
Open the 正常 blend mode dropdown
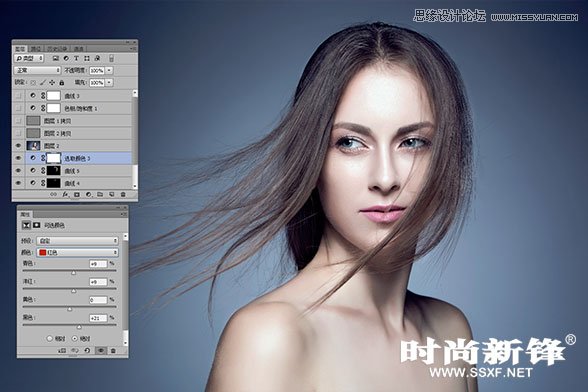click(x=37, y=70)
